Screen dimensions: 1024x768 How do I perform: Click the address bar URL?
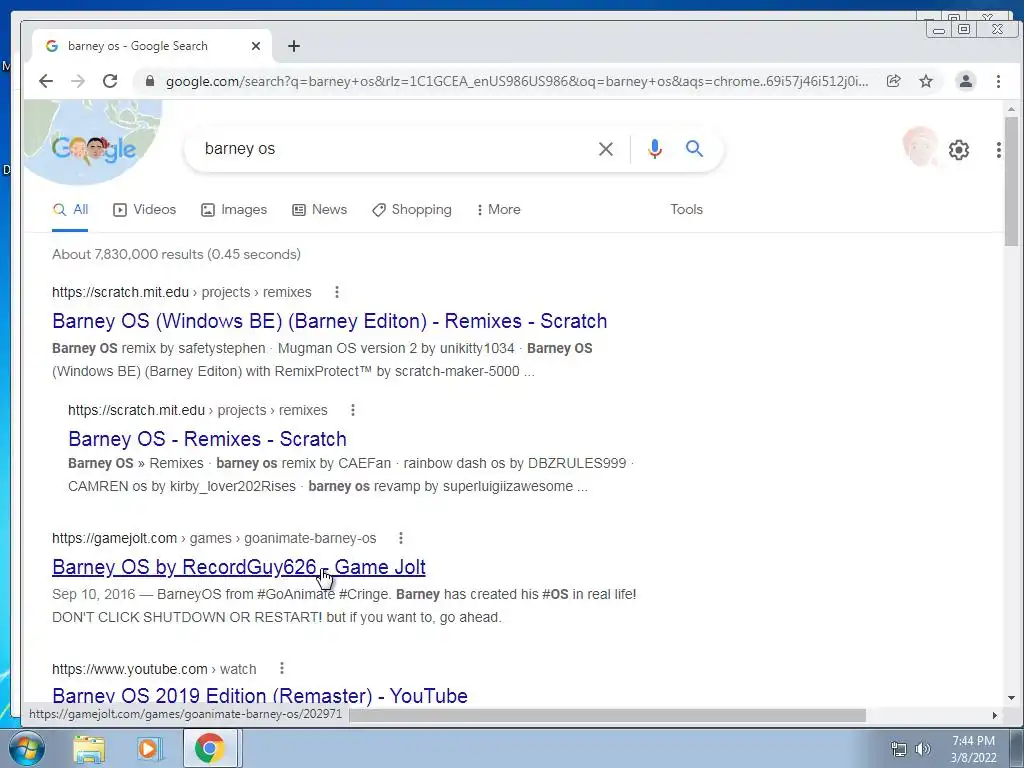516,82
